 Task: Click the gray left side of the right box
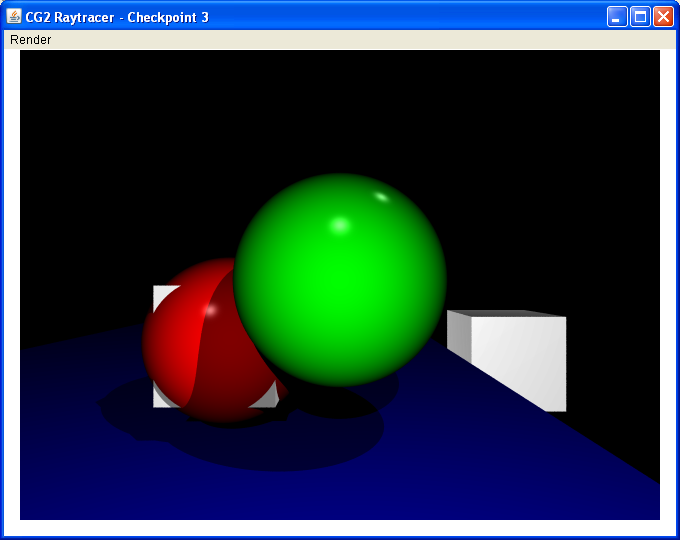click(x=458, y=337)
